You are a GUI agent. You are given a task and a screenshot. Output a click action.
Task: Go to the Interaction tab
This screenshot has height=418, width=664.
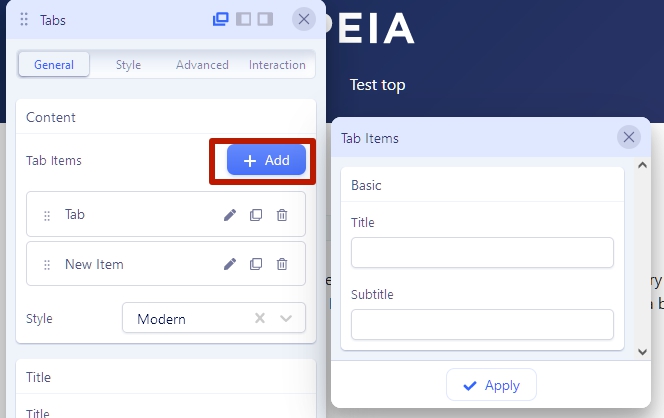click(x=277, y=65)
